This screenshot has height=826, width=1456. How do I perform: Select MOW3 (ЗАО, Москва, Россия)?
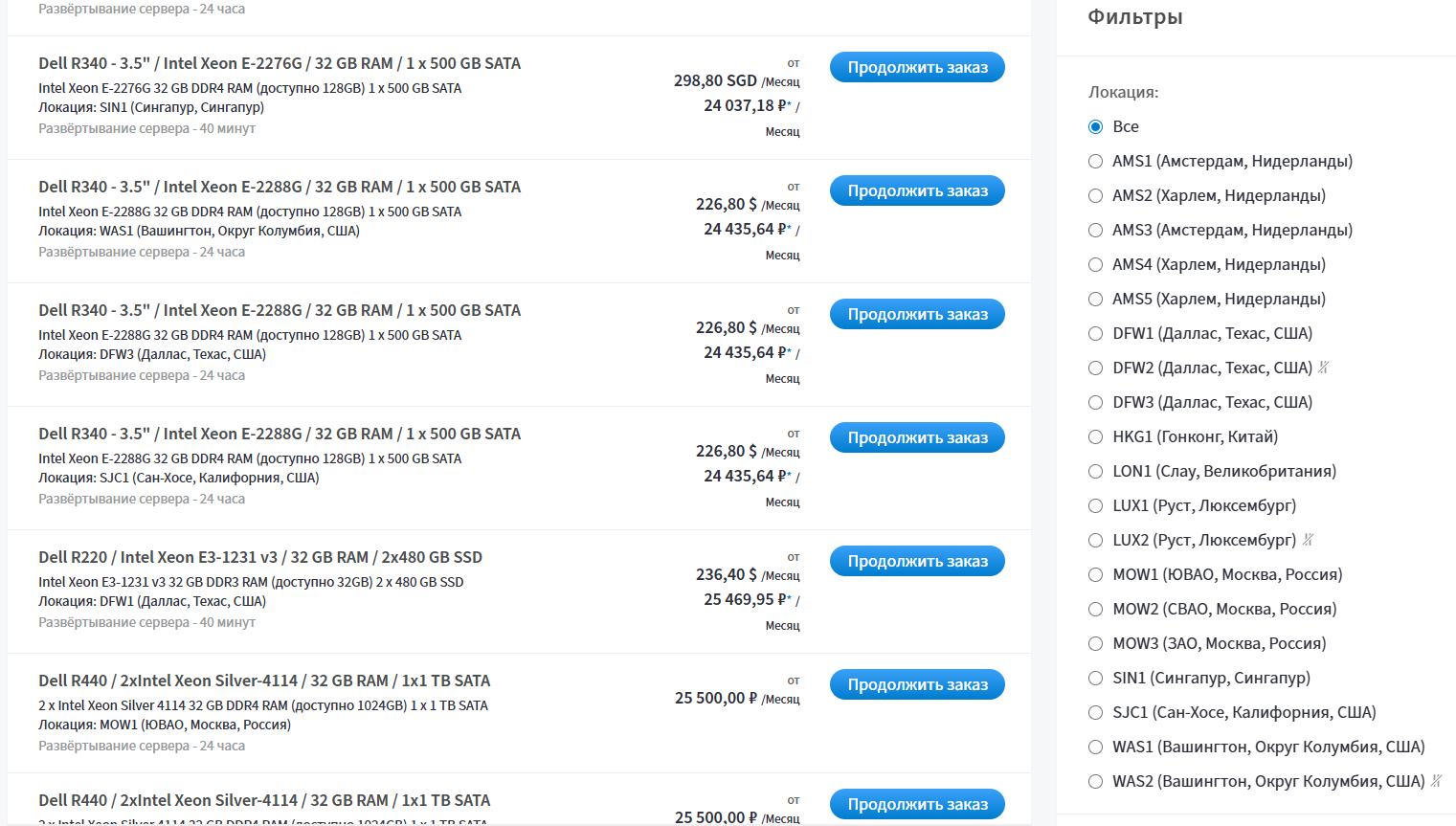tap(1095, 644)
